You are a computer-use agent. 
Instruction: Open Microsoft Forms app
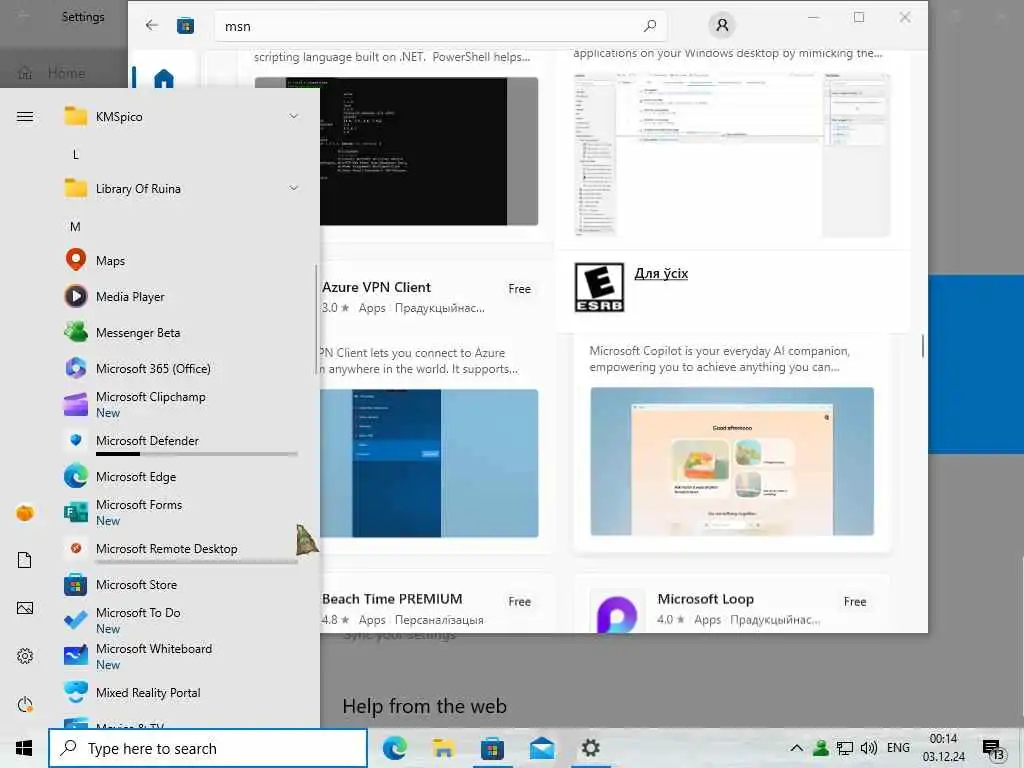pos(181,513)
